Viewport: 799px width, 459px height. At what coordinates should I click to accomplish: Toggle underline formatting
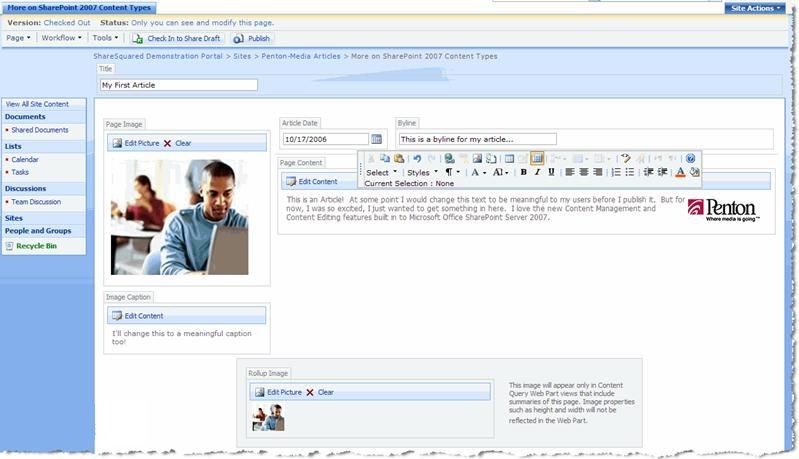pos(551,172)
